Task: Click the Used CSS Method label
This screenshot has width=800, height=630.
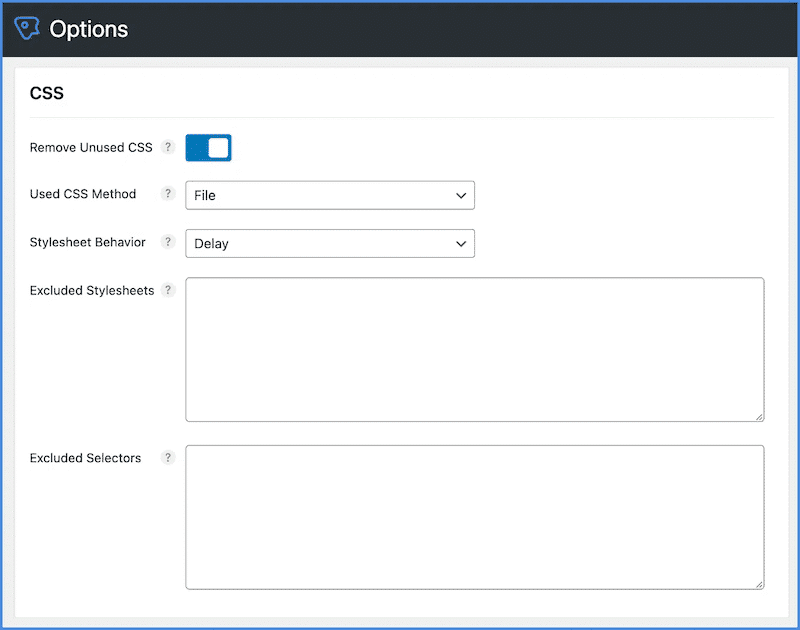Action: tap(83, 194)
